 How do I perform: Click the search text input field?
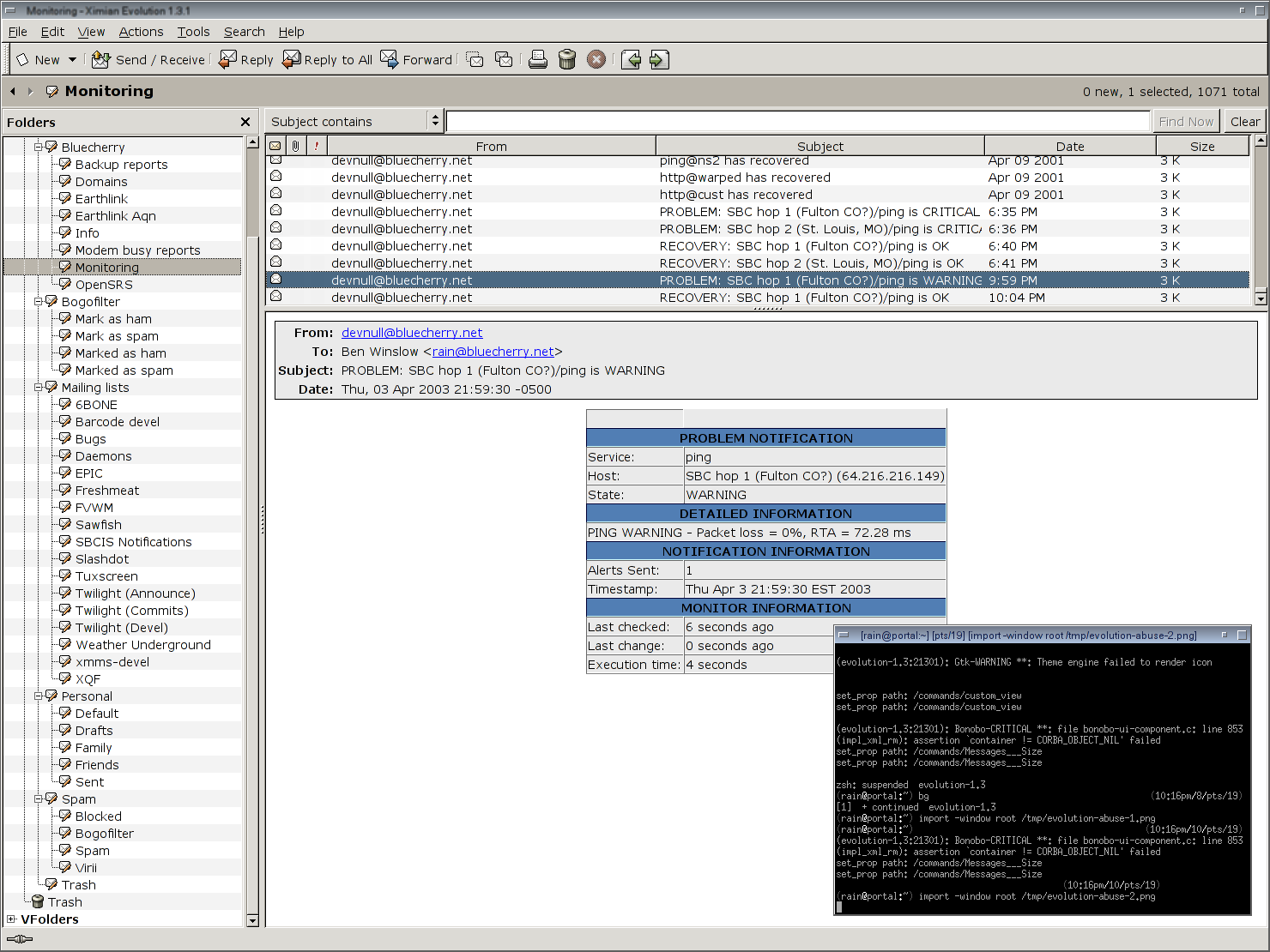798,121
